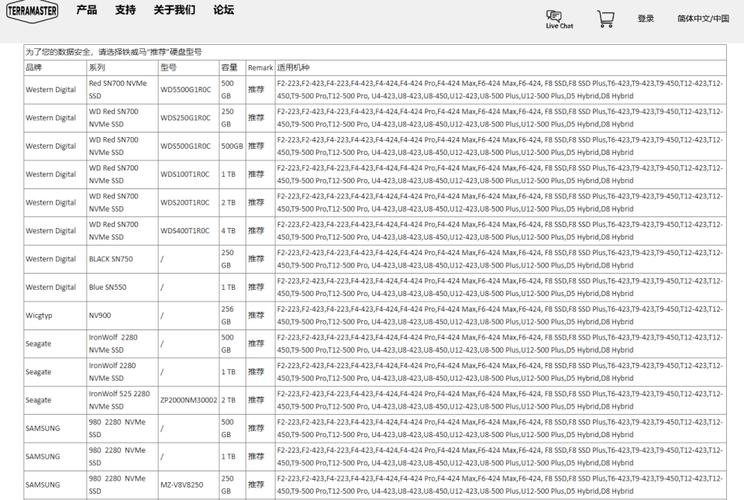Select the model cell WDS250G1R0C
This screenshot has height=500, width=744.
186,118
